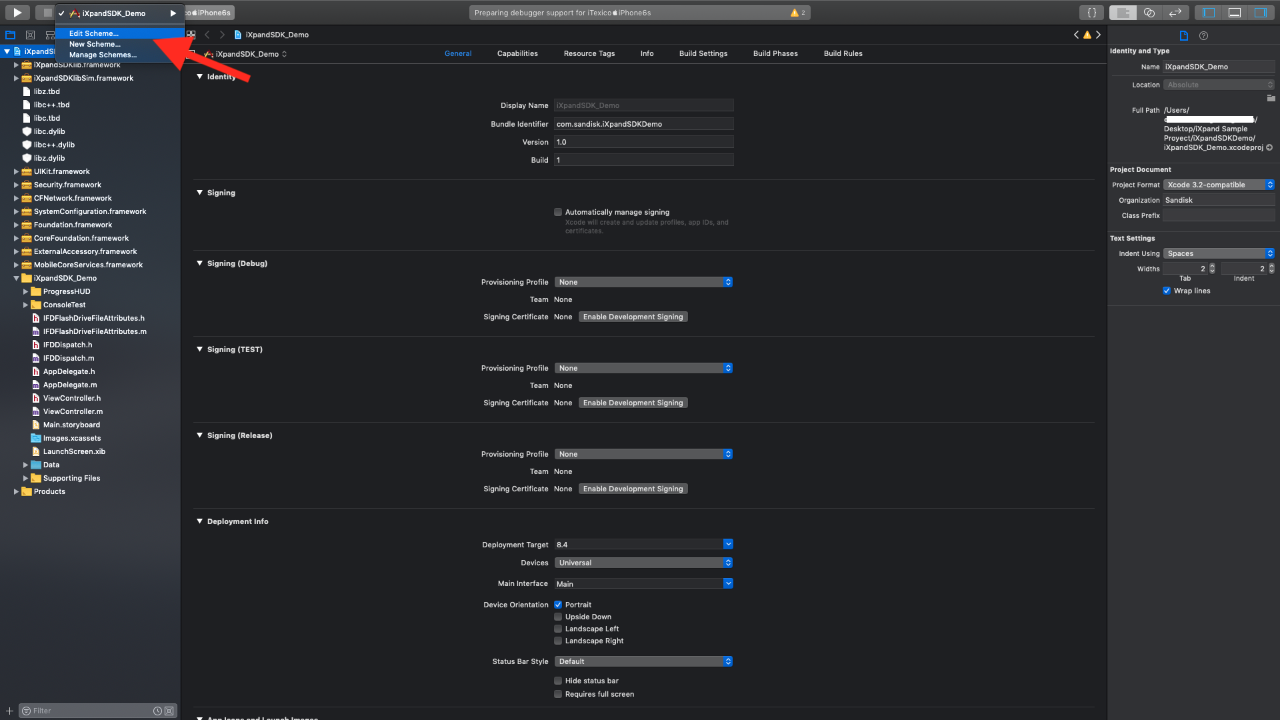The image size is (1280, 720).
Task: Switch to the Capabilities tab
Action: click(x=517, y=54)
